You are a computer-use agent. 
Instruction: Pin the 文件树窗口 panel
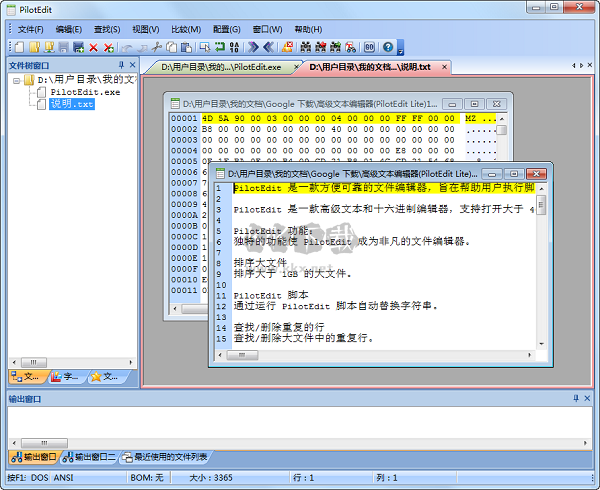click(121, 65)
